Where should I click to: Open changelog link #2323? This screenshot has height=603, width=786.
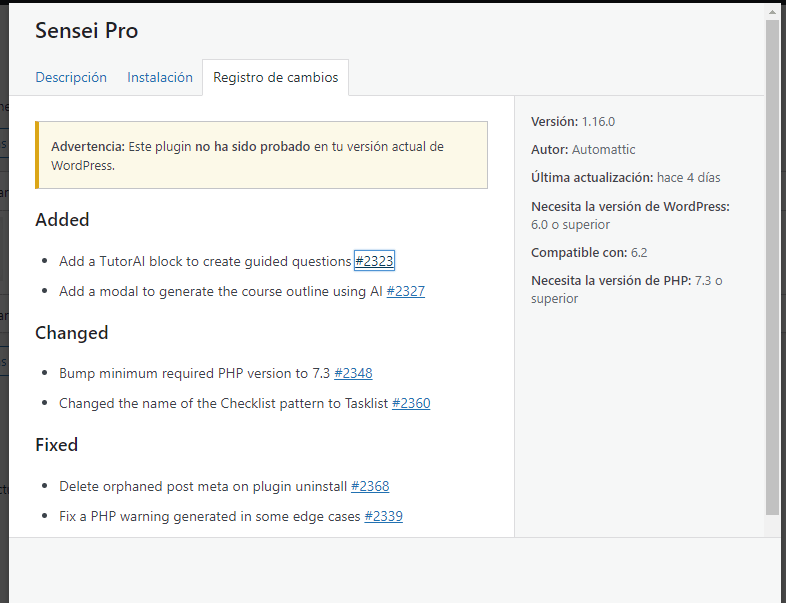pos(374,261)
